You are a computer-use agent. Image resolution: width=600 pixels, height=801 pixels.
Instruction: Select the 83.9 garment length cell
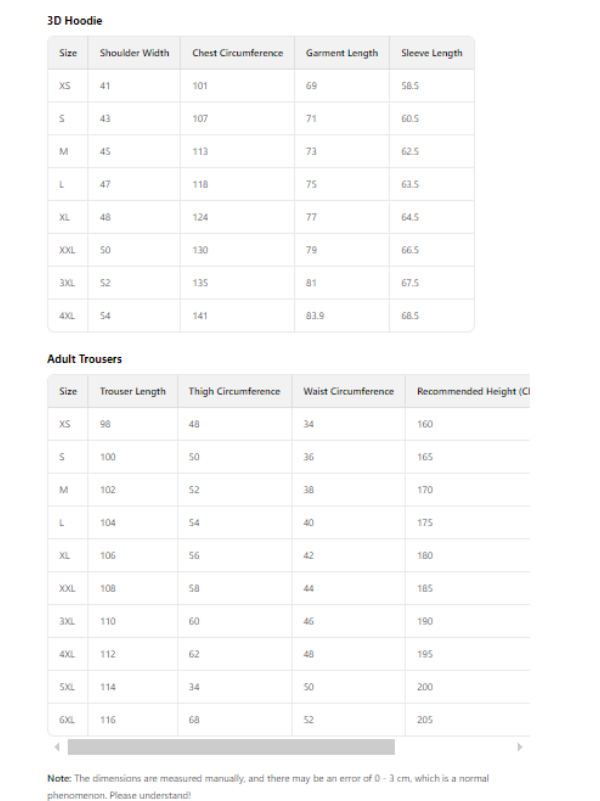316,315
